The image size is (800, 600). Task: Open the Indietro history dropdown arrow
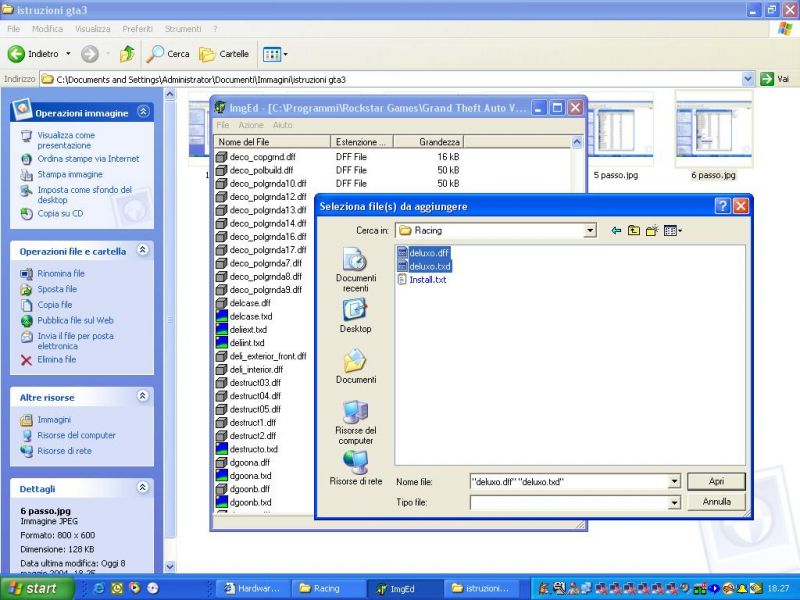click(x=68, y=54)
